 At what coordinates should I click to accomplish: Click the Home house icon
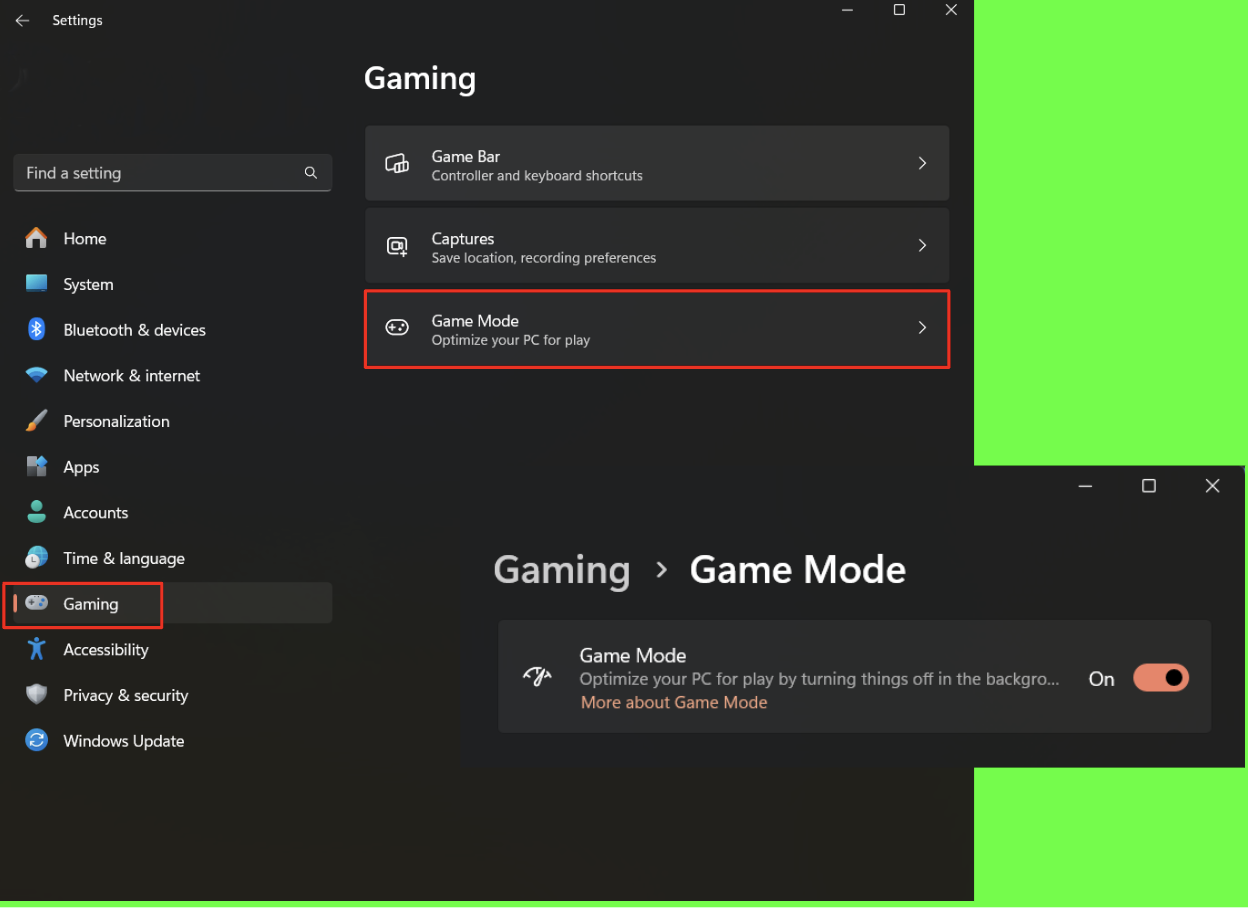pos(36,238)
